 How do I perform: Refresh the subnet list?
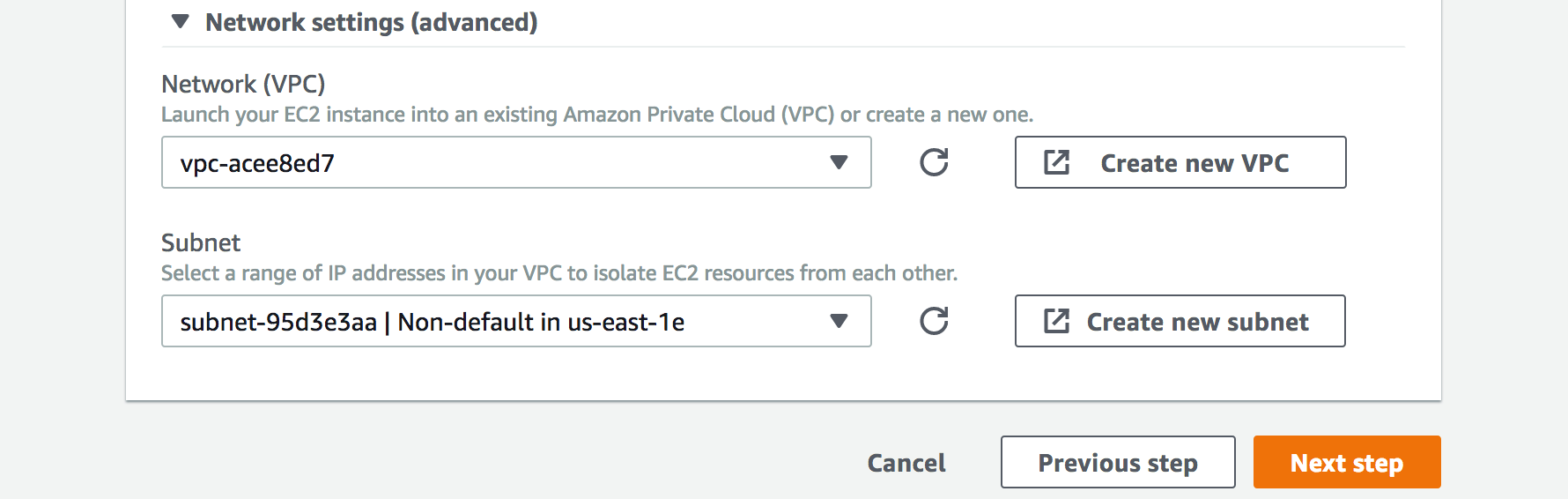point(934,321)
